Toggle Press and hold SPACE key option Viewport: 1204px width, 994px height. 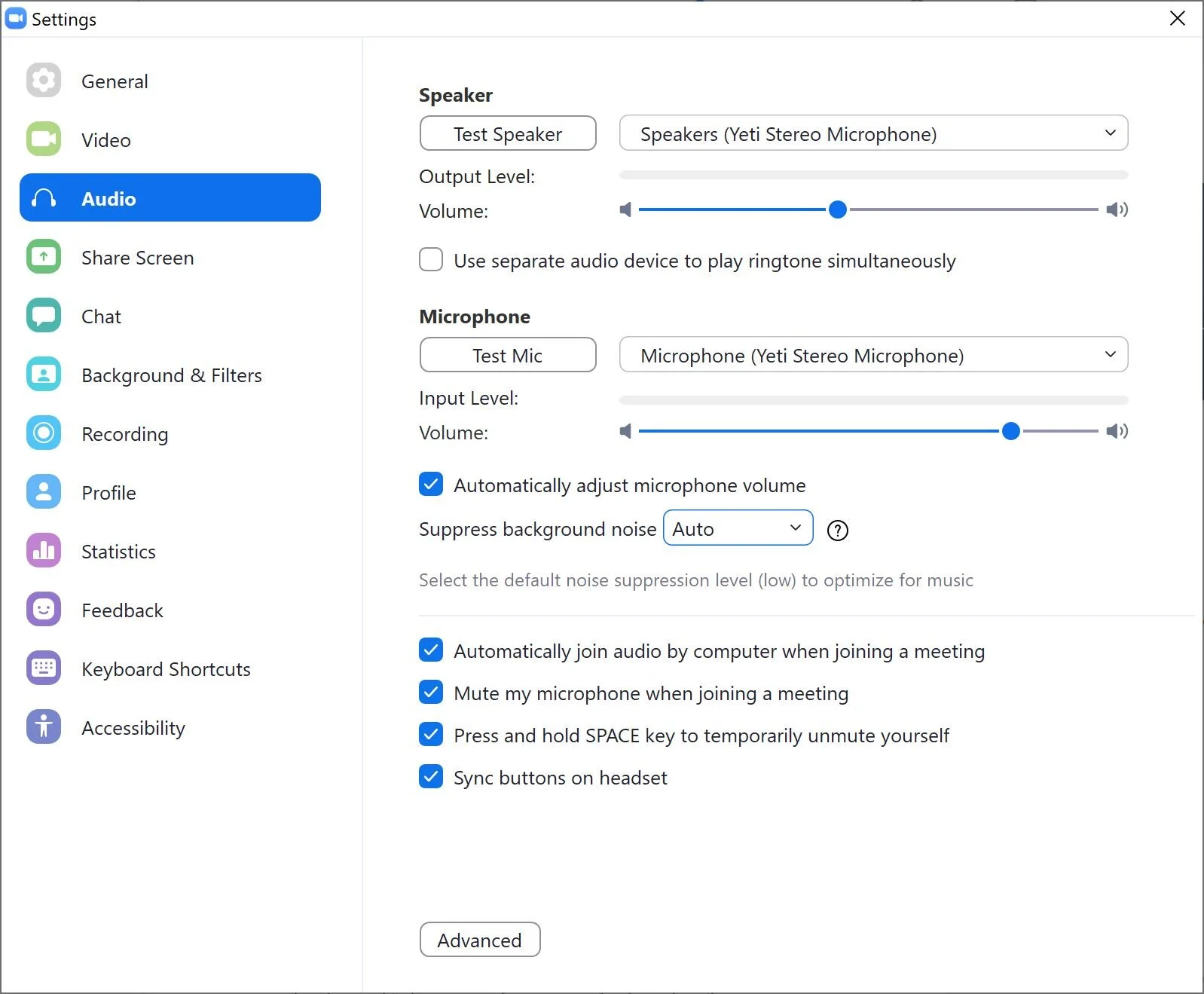click(431, 734)
